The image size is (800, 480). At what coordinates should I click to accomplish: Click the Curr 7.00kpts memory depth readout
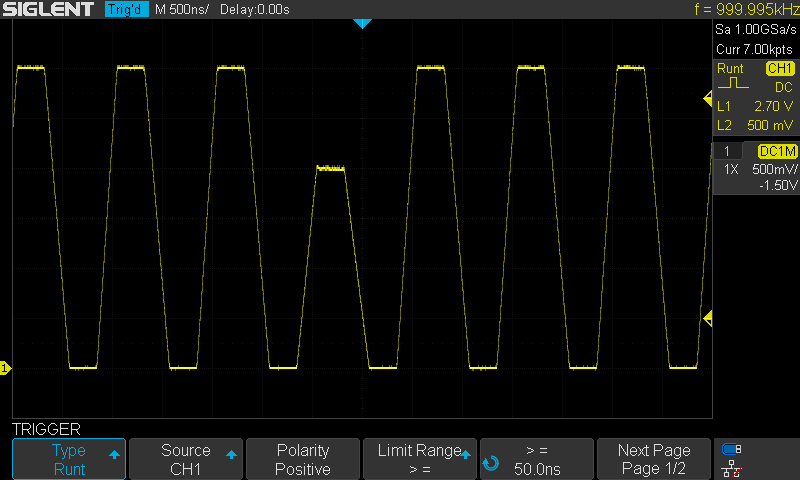point(754,49)
